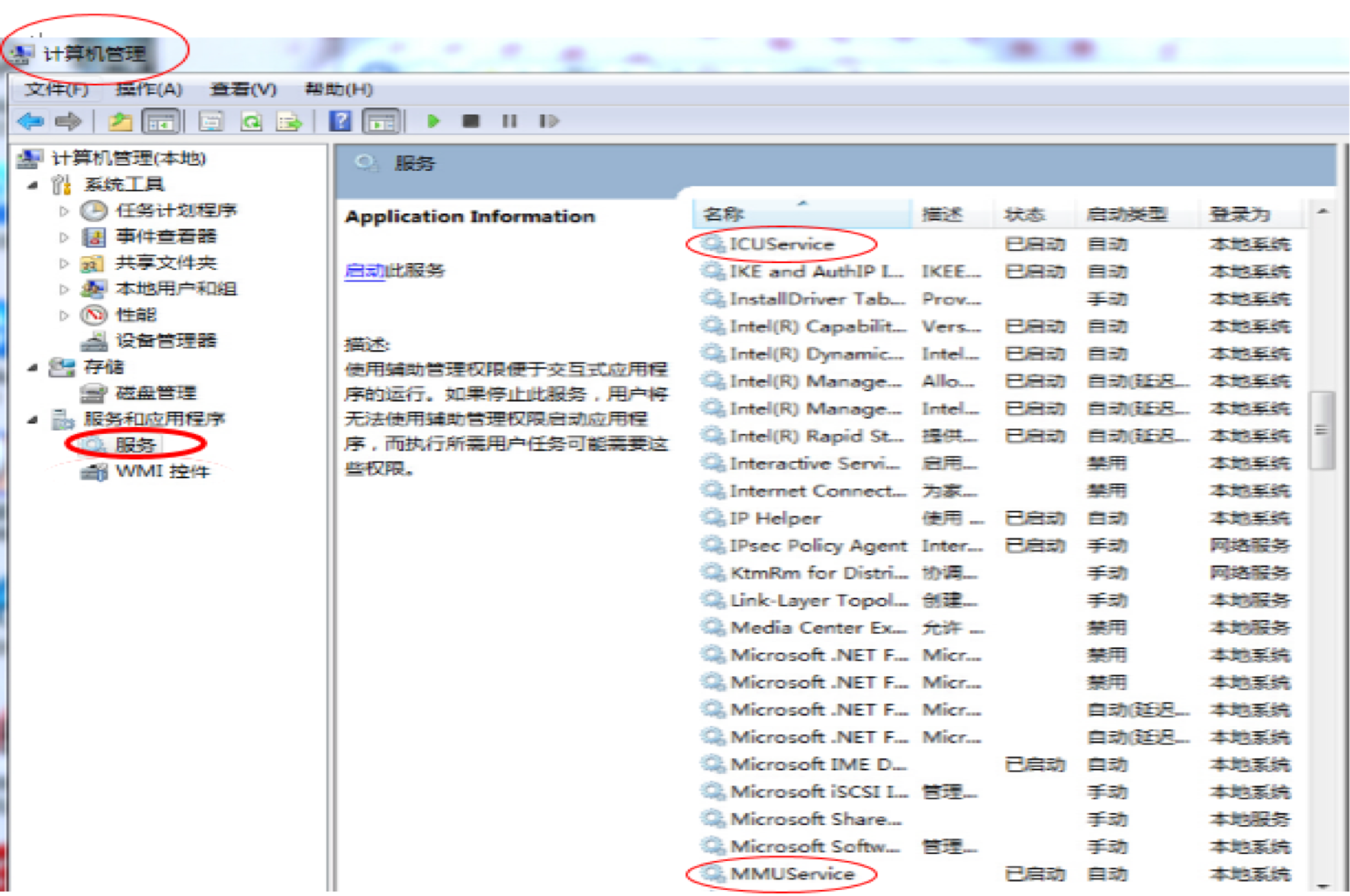The width and height of the screenshot is (1350, 896).
Task: Select the Internet Connect... service name
Action: 818,490
